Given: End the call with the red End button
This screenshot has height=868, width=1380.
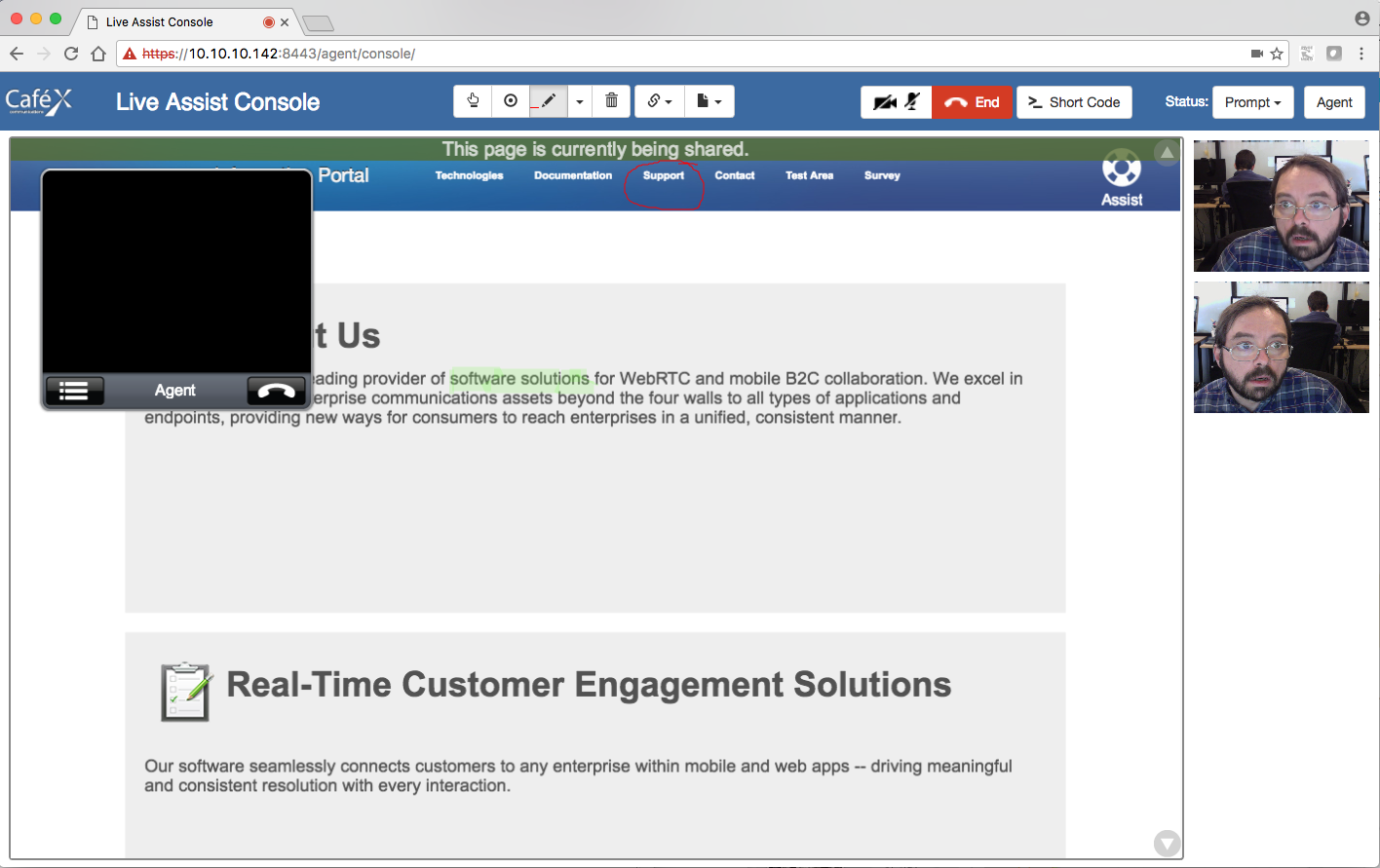Looking at the screenshot, I should tap(973, 102).
